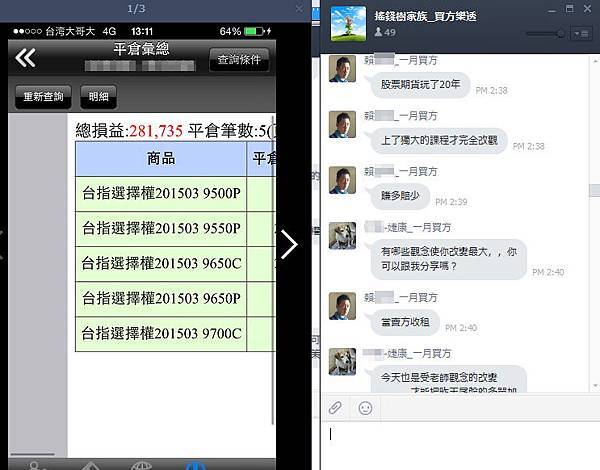The width and height of the screenshot is (600, 470).
Task: Click in the message input field
Action: pos(459,446)
